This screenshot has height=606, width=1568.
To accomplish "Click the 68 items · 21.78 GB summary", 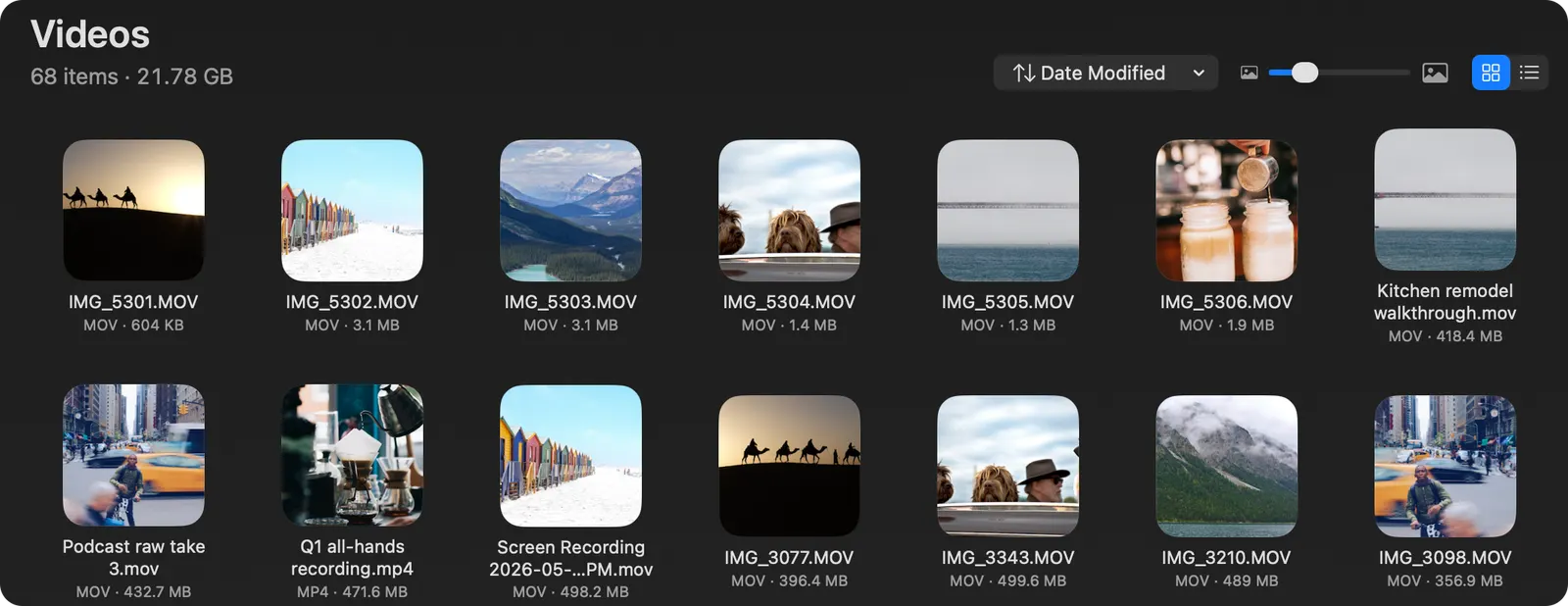I will 131,76.
